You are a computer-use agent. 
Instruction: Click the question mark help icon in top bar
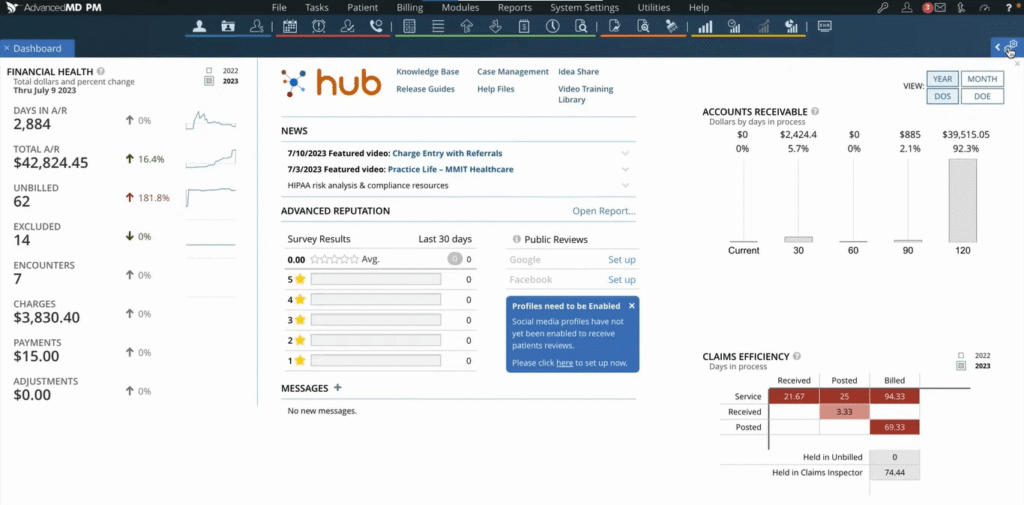[x=1009, y=8]
